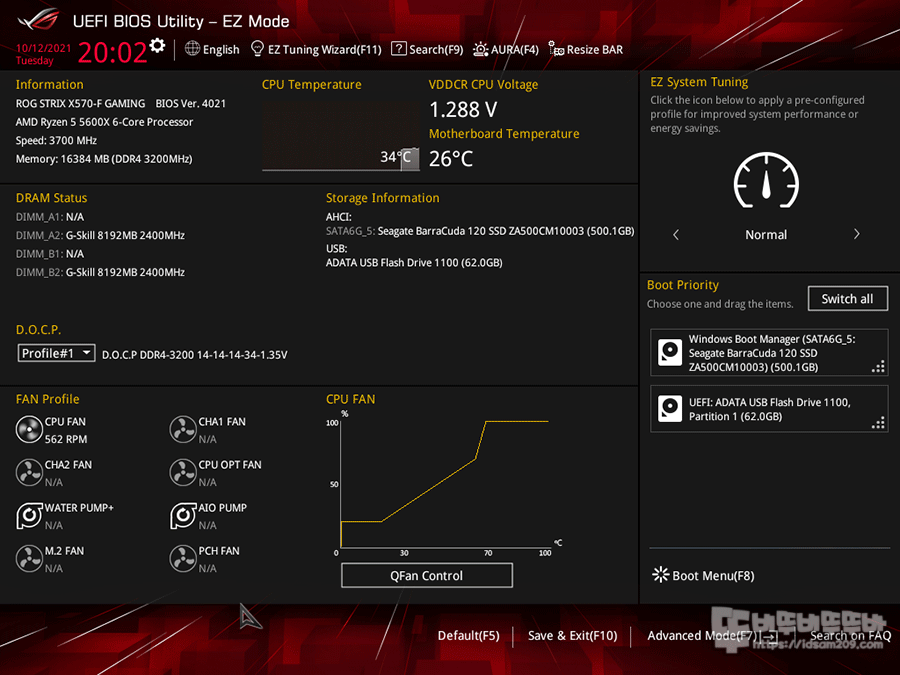Click the Switch all button

point(847,298)
